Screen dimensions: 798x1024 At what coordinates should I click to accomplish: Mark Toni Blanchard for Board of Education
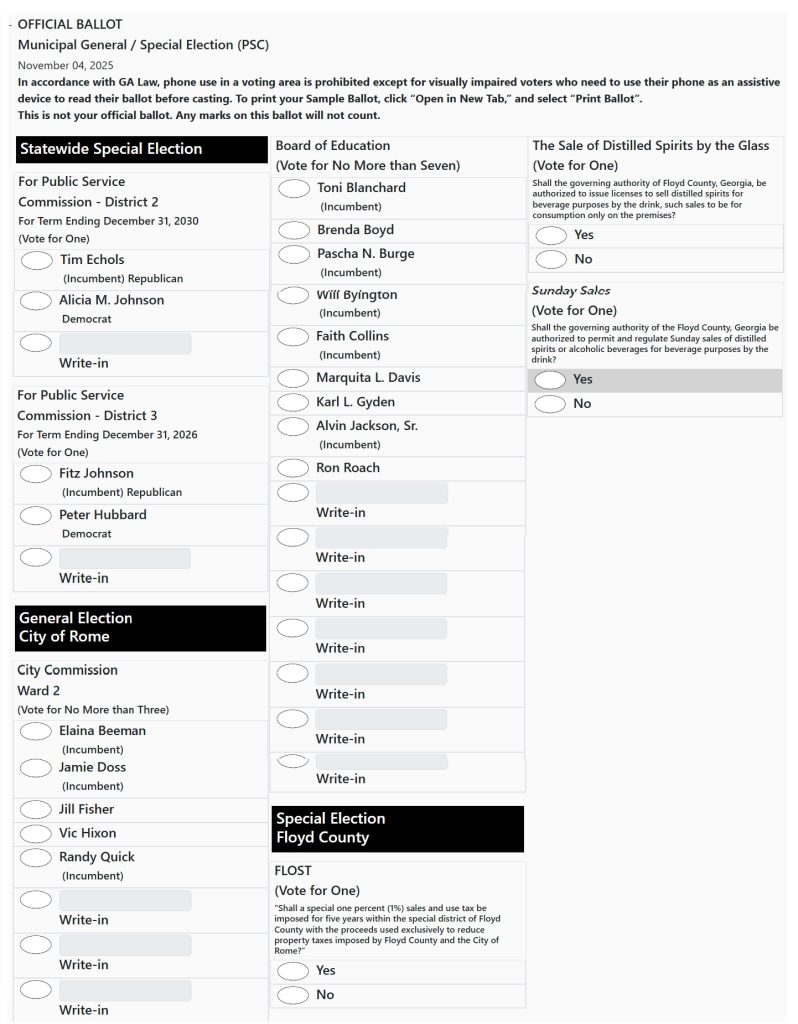point(293,189)
